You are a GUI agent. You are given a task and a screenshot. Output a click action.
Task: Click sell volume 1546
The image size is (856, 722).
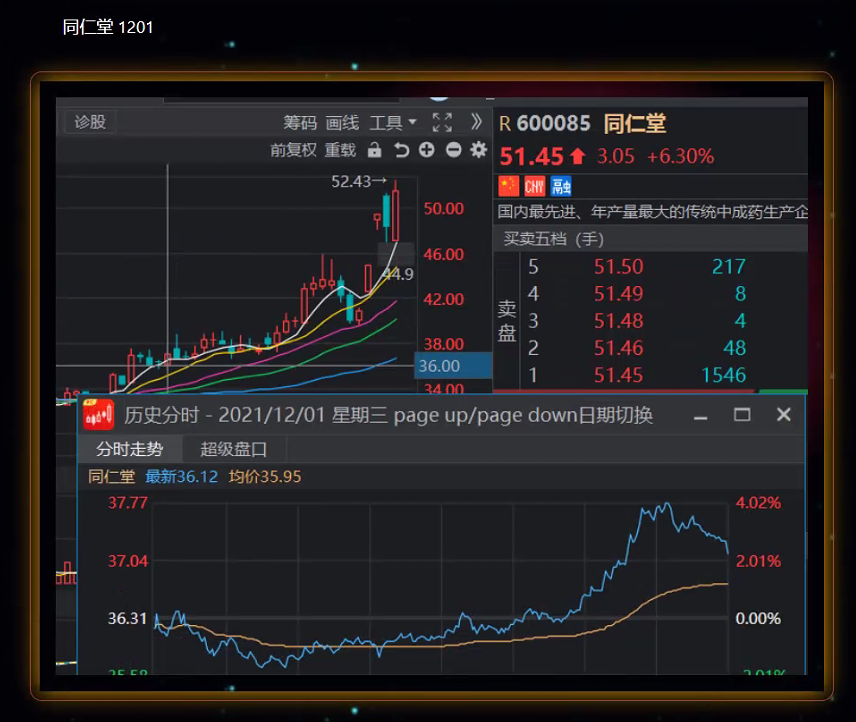point(723,375)
